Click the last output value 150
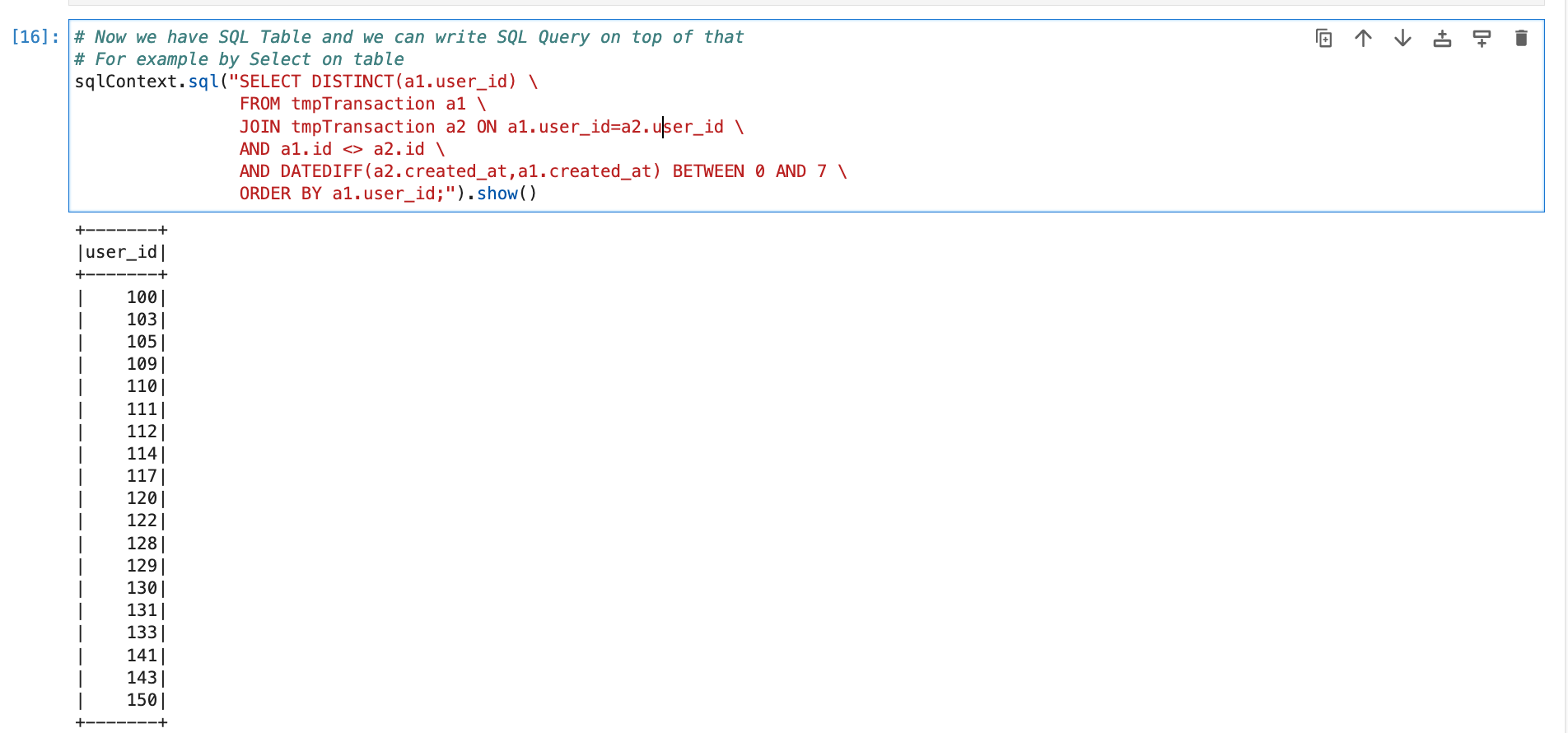1568x733 pixels. (142, 700)
